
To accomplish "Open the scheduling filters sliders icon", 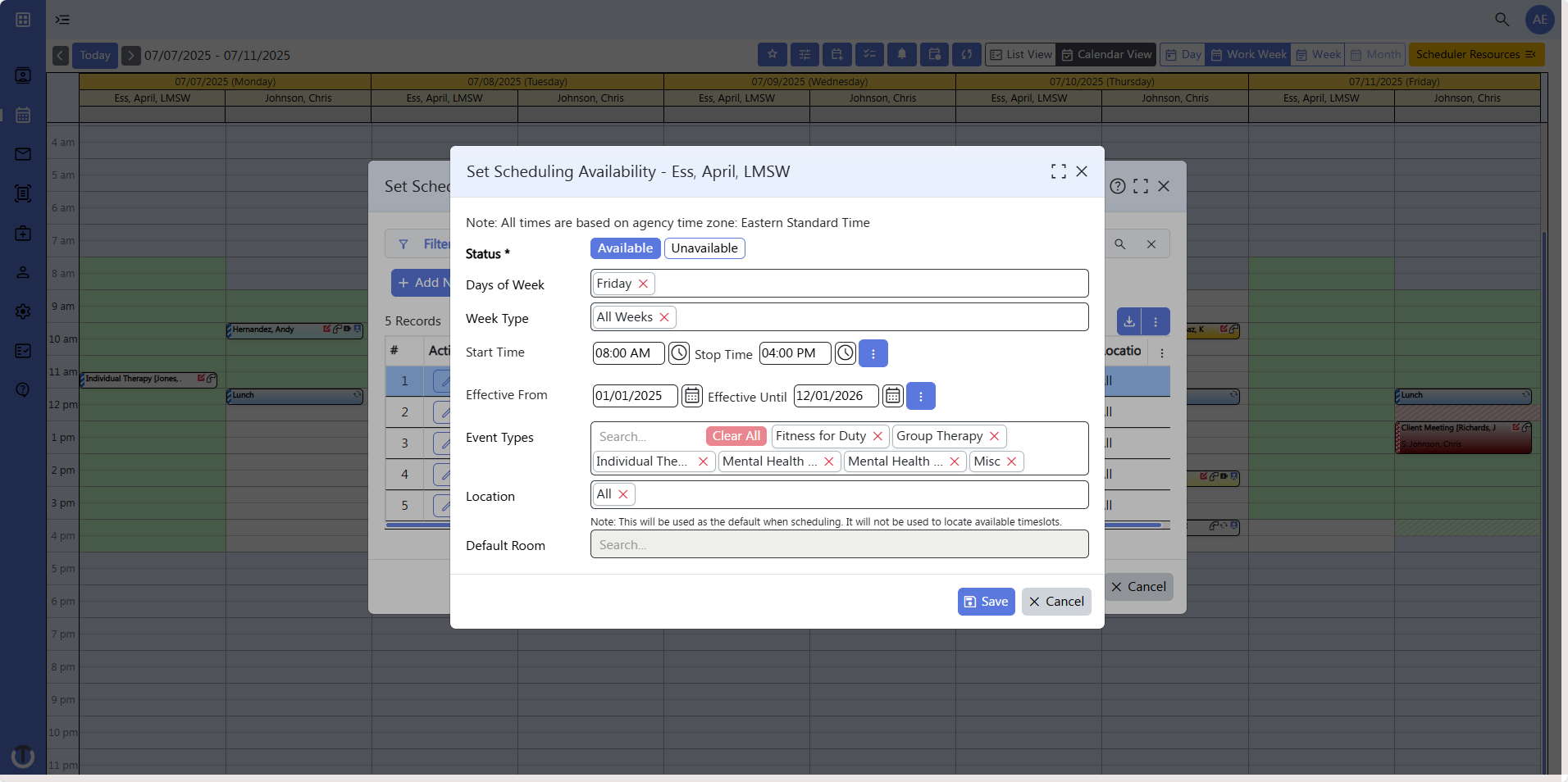I will click(805, 54).
